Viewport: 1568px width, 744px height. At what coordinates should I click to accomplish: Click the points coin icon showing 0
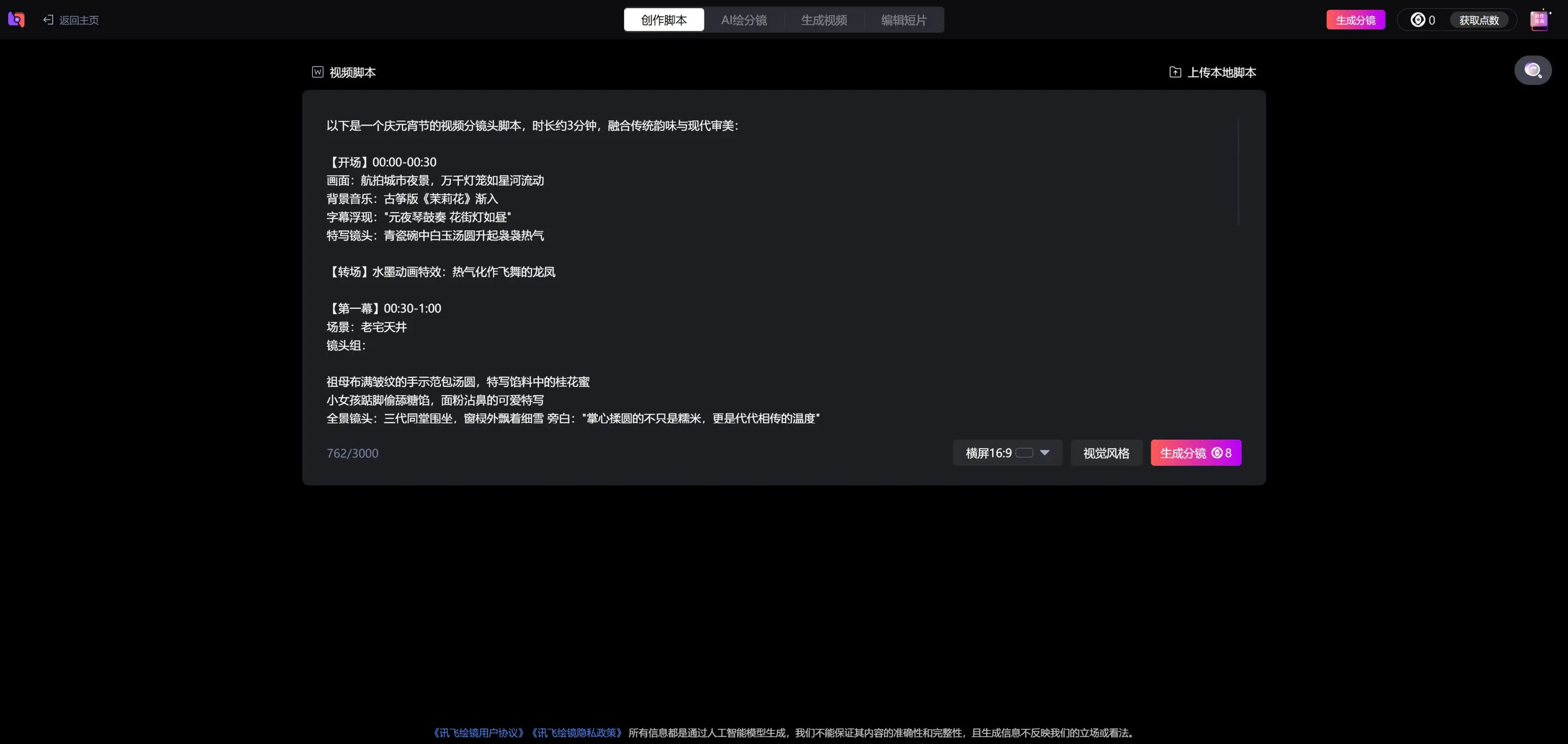click(1417, 19)
